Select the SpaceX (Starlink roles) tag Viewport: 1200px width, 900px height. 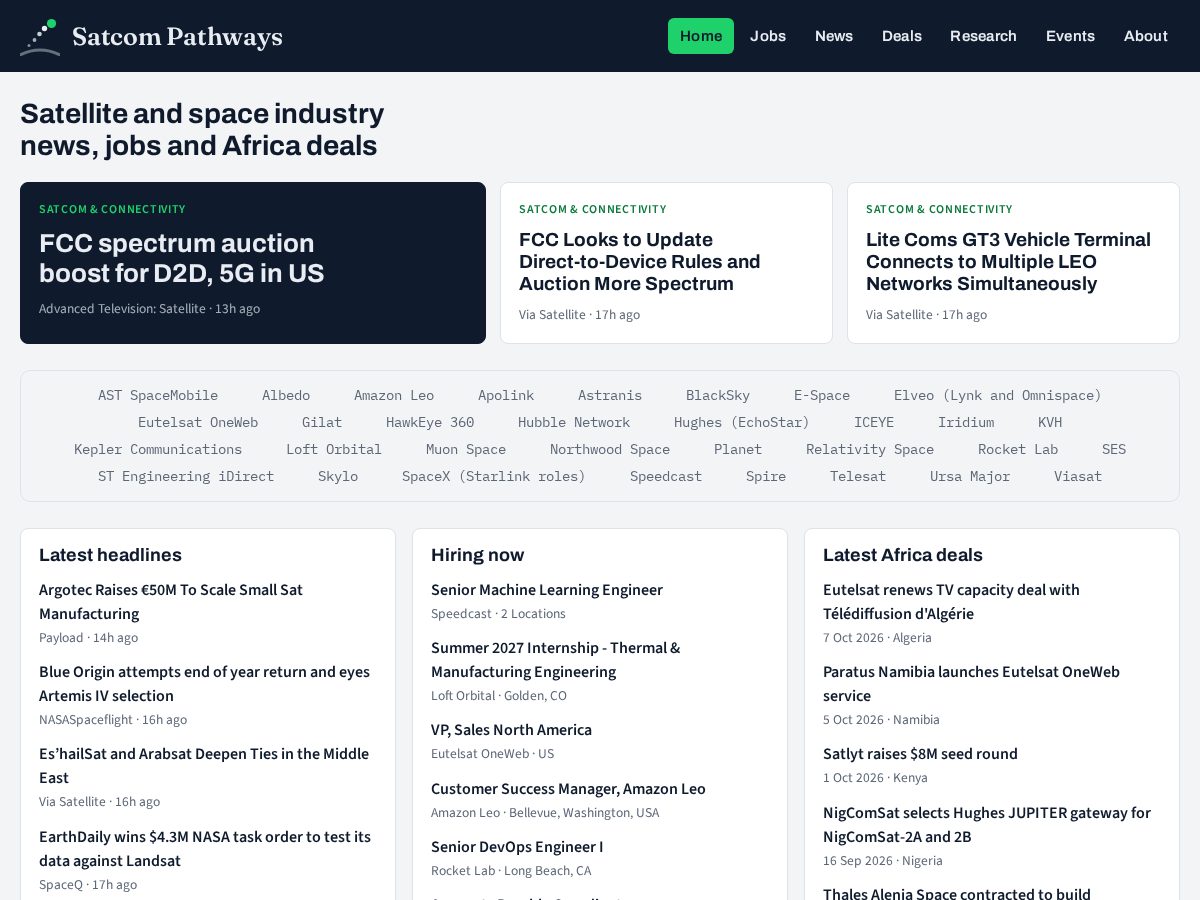(494, 476)
